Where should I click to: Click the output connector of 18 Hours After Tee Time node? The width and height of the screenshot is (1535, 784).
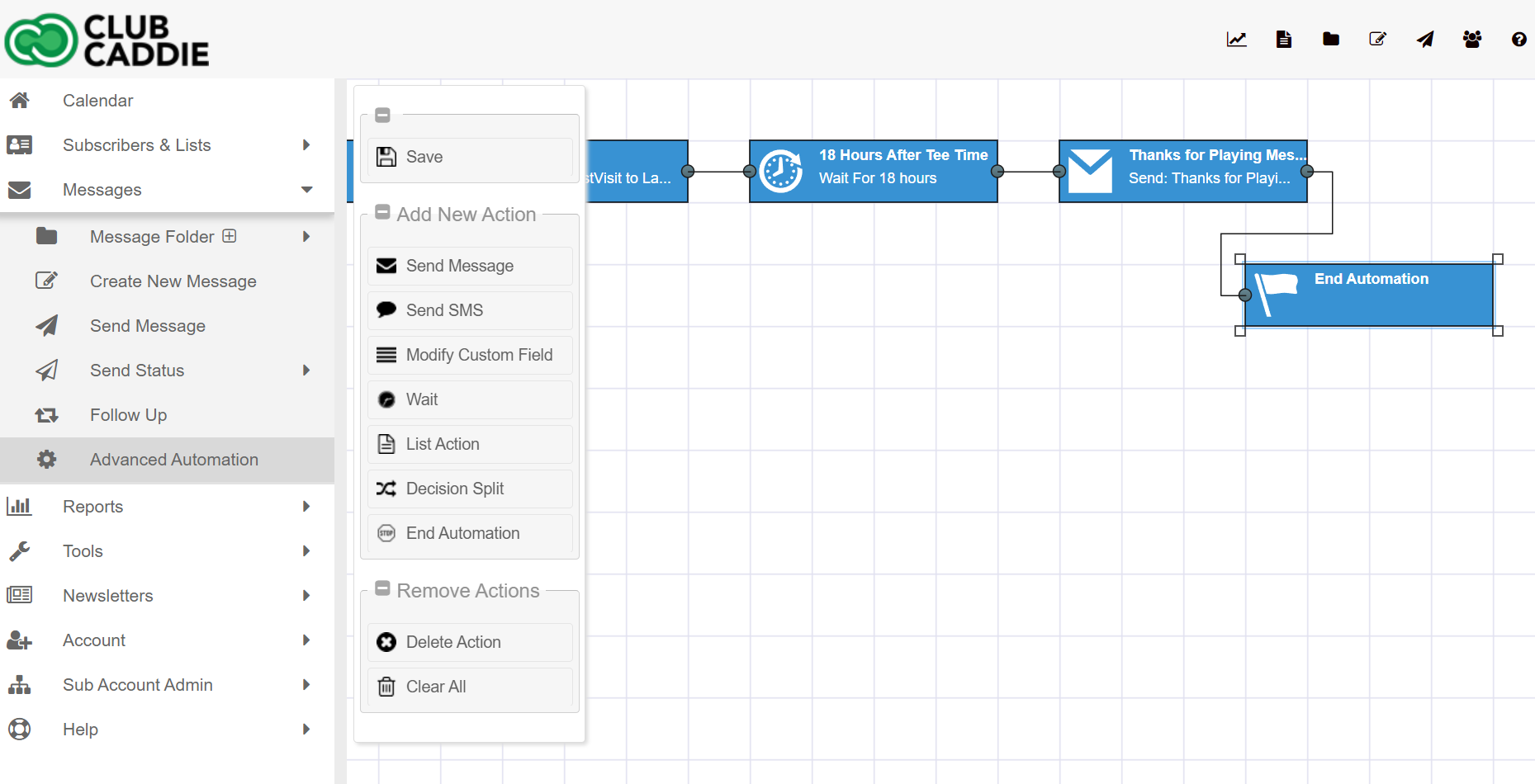pos(997,172)
